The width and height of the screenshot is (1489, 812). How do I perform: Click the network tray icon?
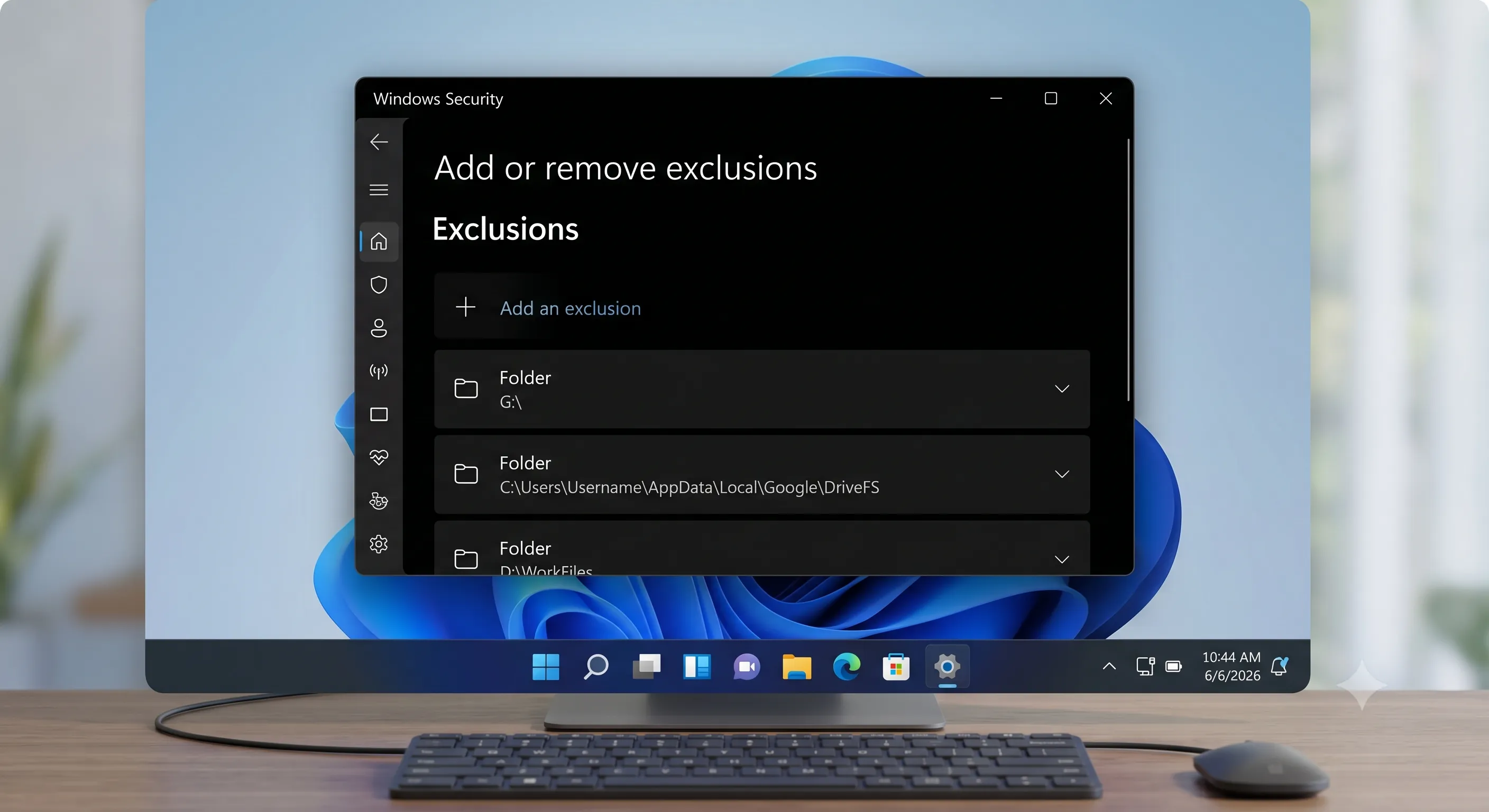(x=1145, y=667)
